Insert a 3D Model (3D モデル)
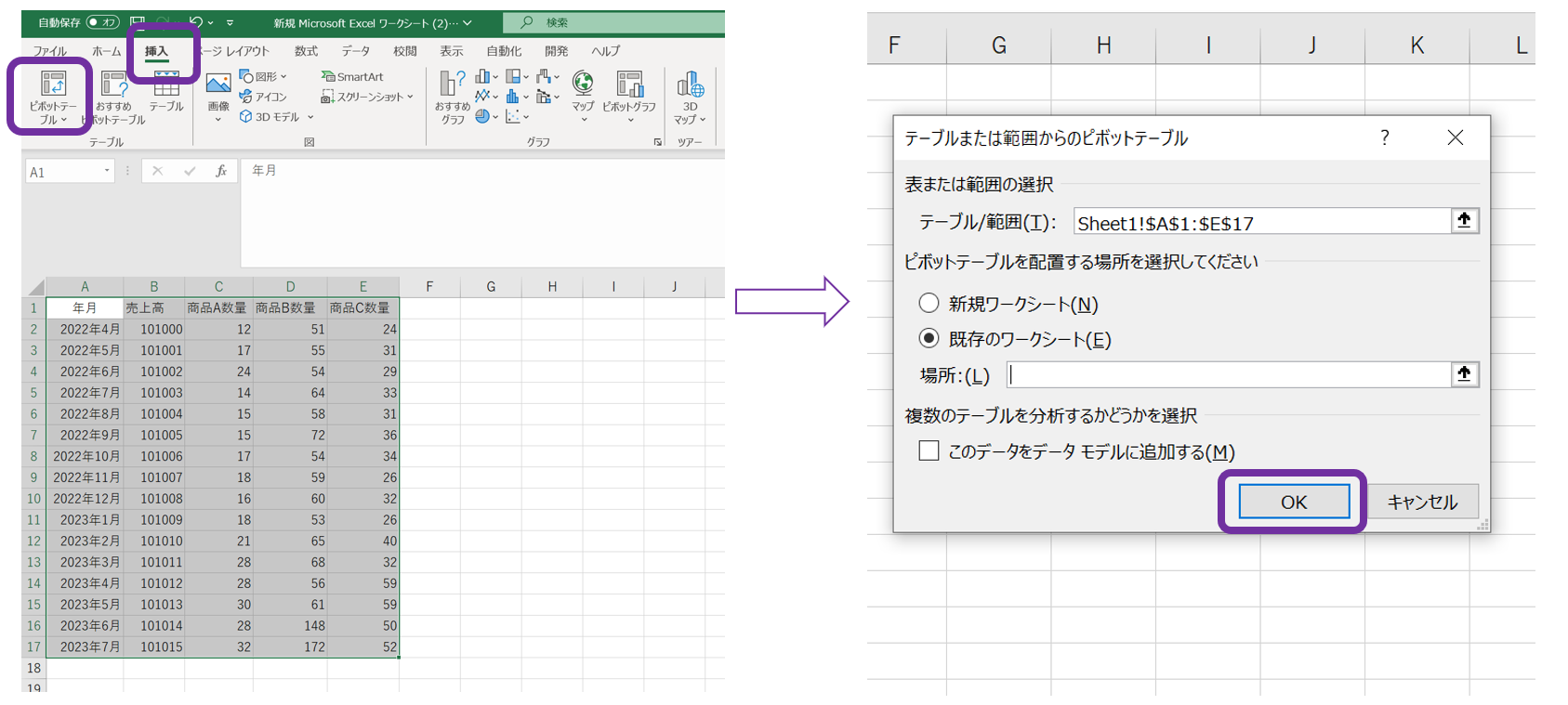The image size is (1568, 705). point(270,117)
